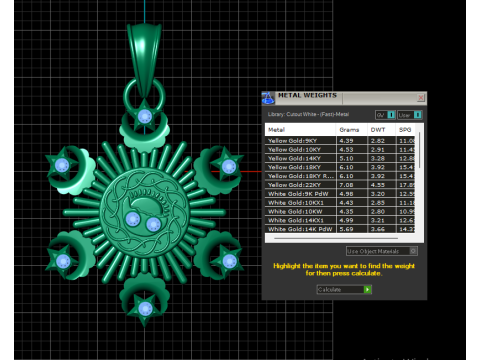Click the Library: Cutout White label
This screenshot has height=360, width=480.
(x=308, y=114)
